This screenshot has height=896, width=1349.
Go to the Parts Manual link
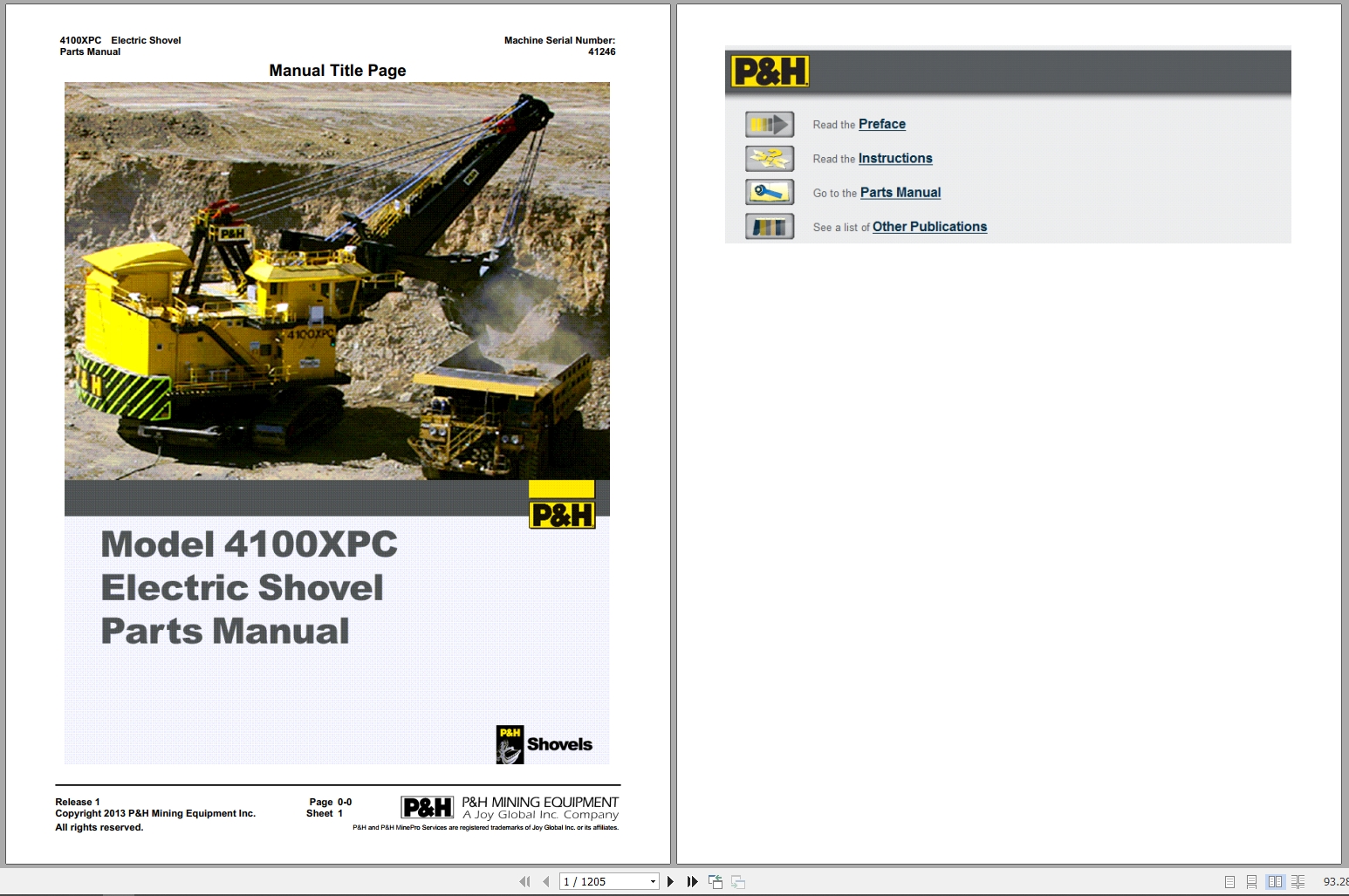pyautogui.click(x=900, y=192)
